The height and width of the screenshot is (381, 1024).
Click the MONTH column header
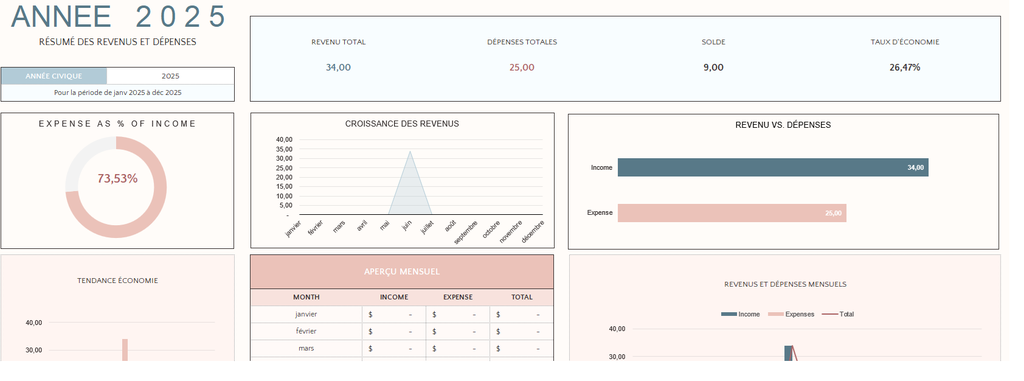[306, 297]
